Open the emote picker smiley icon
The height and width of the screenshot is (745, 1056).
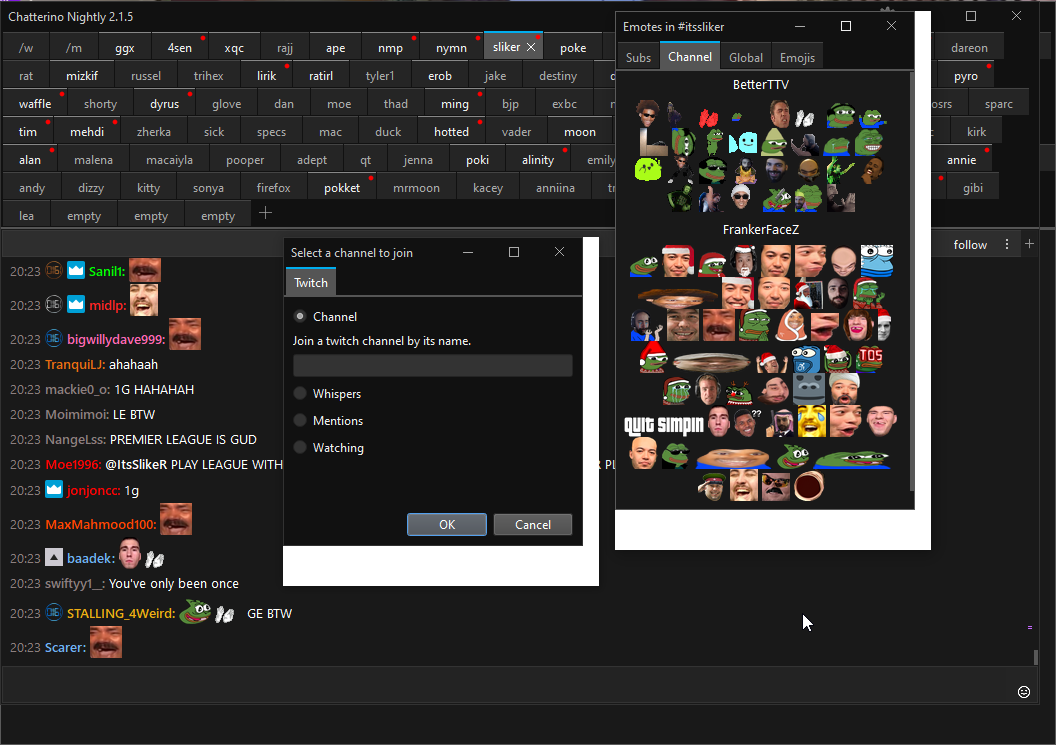[x=1024, y=692]
